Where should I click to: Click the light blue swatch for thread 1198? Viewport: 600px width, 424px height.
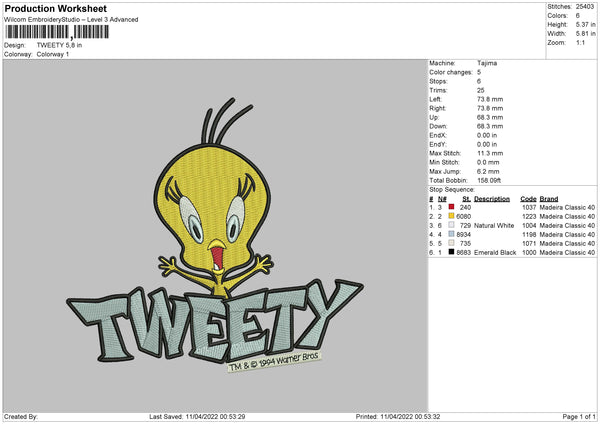(x=451, y=234)
